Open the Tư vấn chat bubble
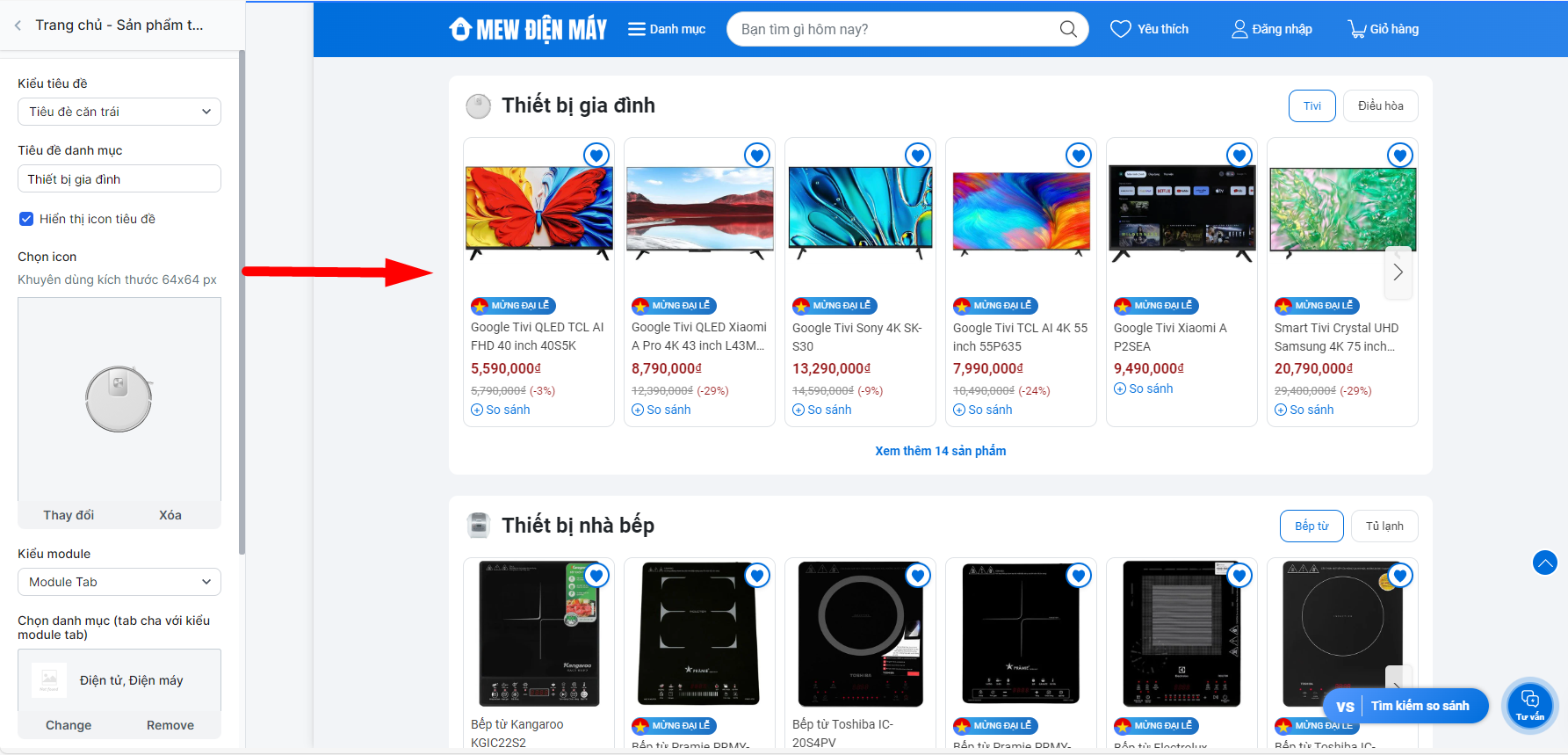This screenshot has width=1568, height=755. tap(1530, 705)
